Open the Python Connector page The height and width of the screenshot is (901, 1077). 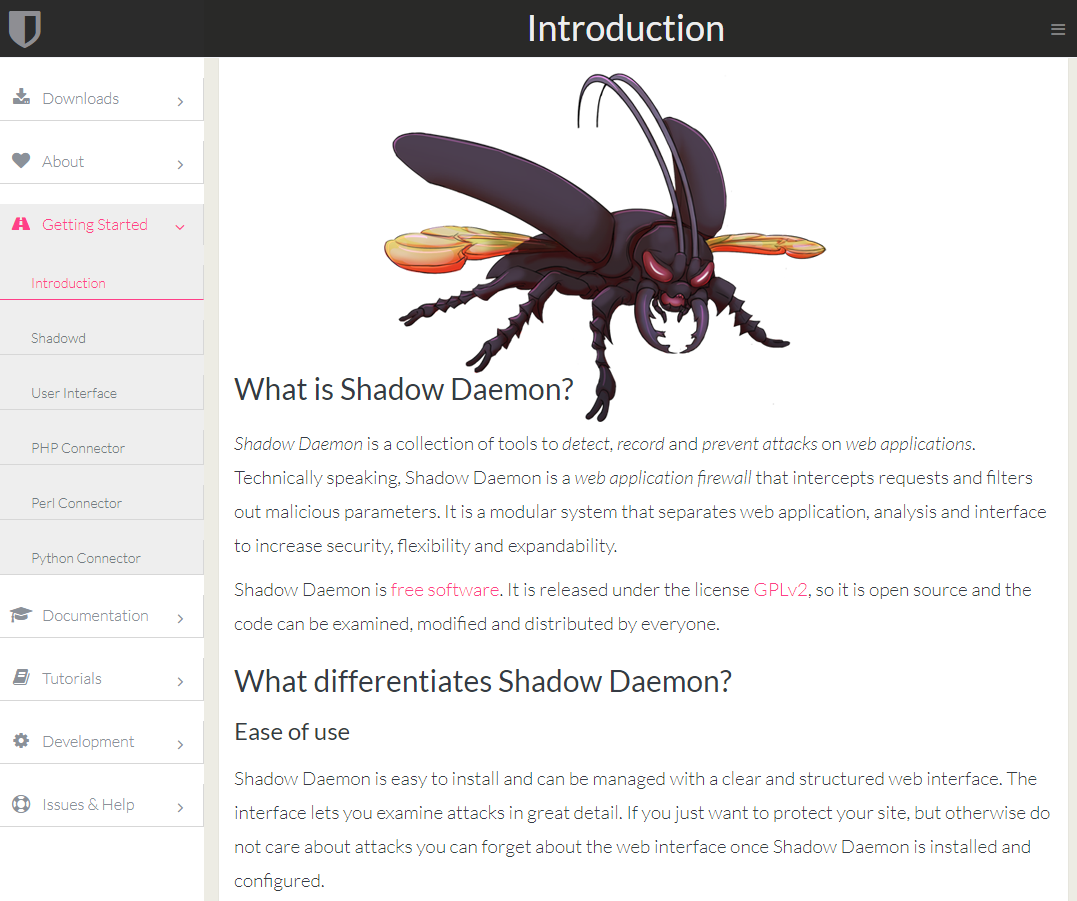86,558
